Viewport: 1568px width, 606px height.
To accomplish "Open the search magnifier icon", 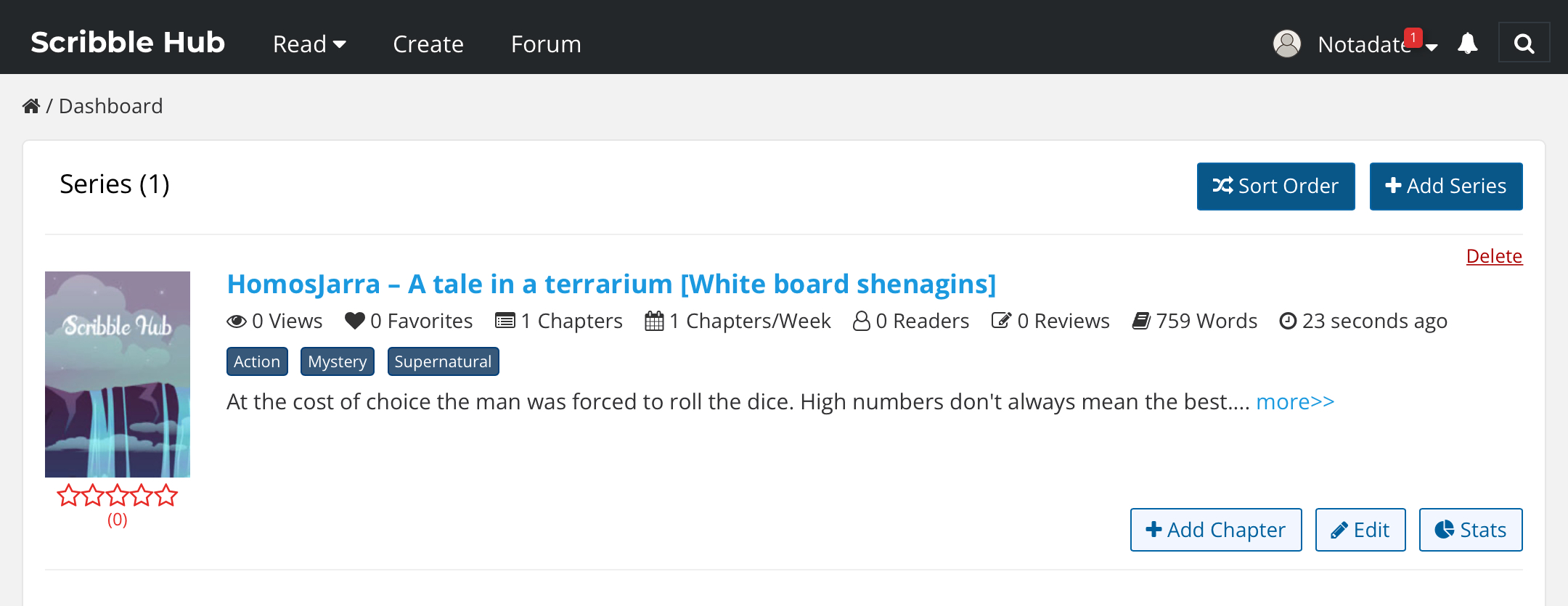I will pos(1524,44).
